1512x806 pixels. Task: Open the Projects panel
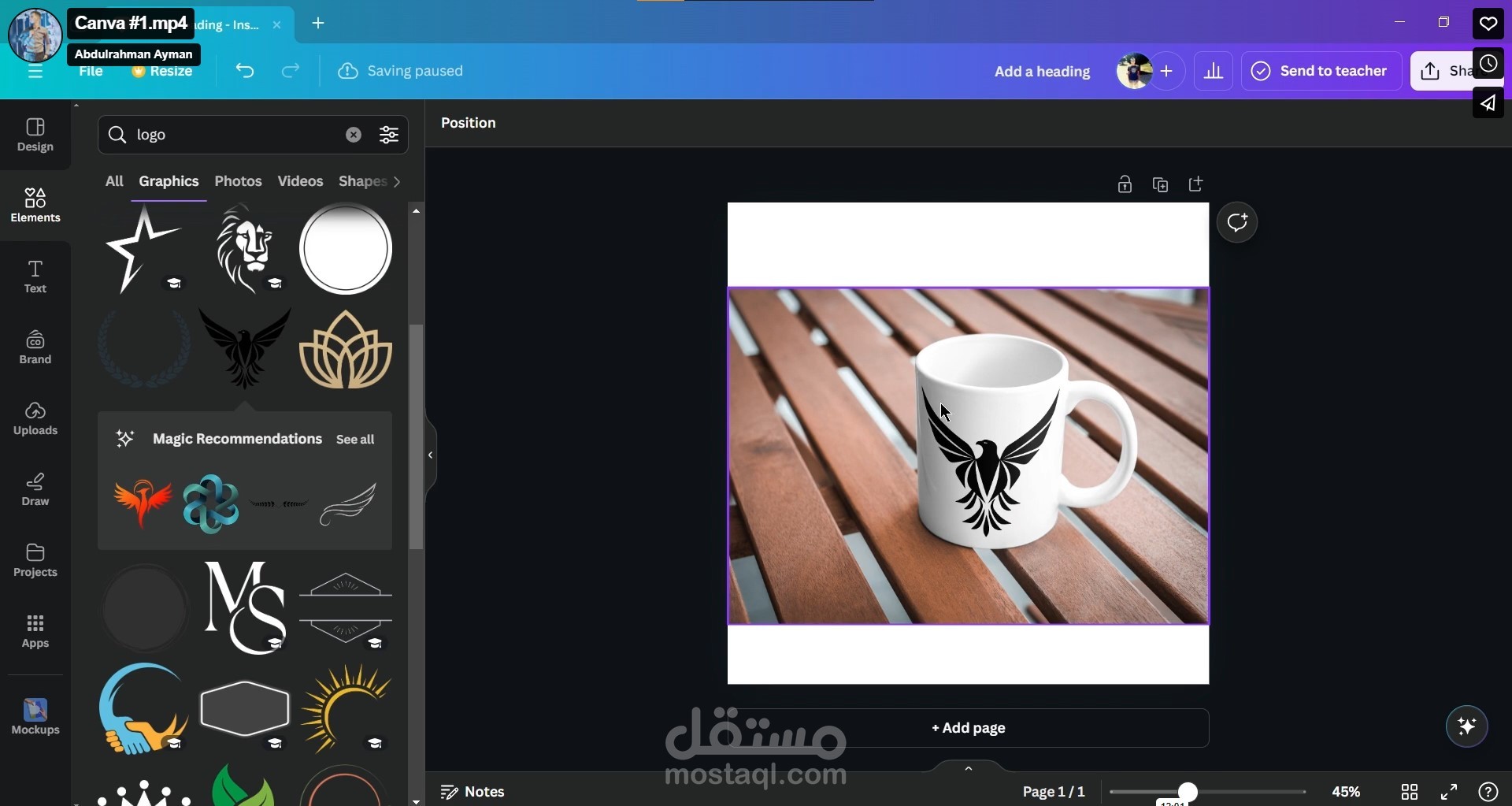(x=35, y=560)
